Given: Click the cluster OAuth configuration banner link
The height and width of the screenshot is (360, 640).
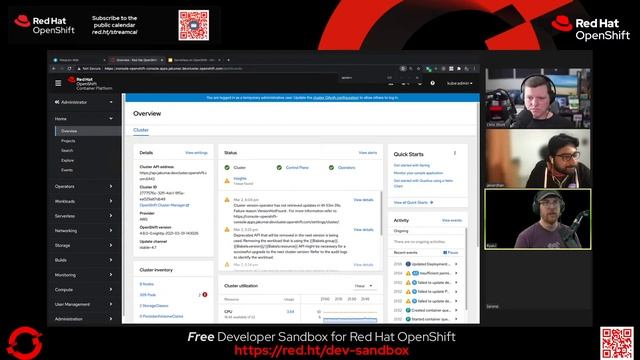Looking at the screenshot, I should tap(336, 98).
